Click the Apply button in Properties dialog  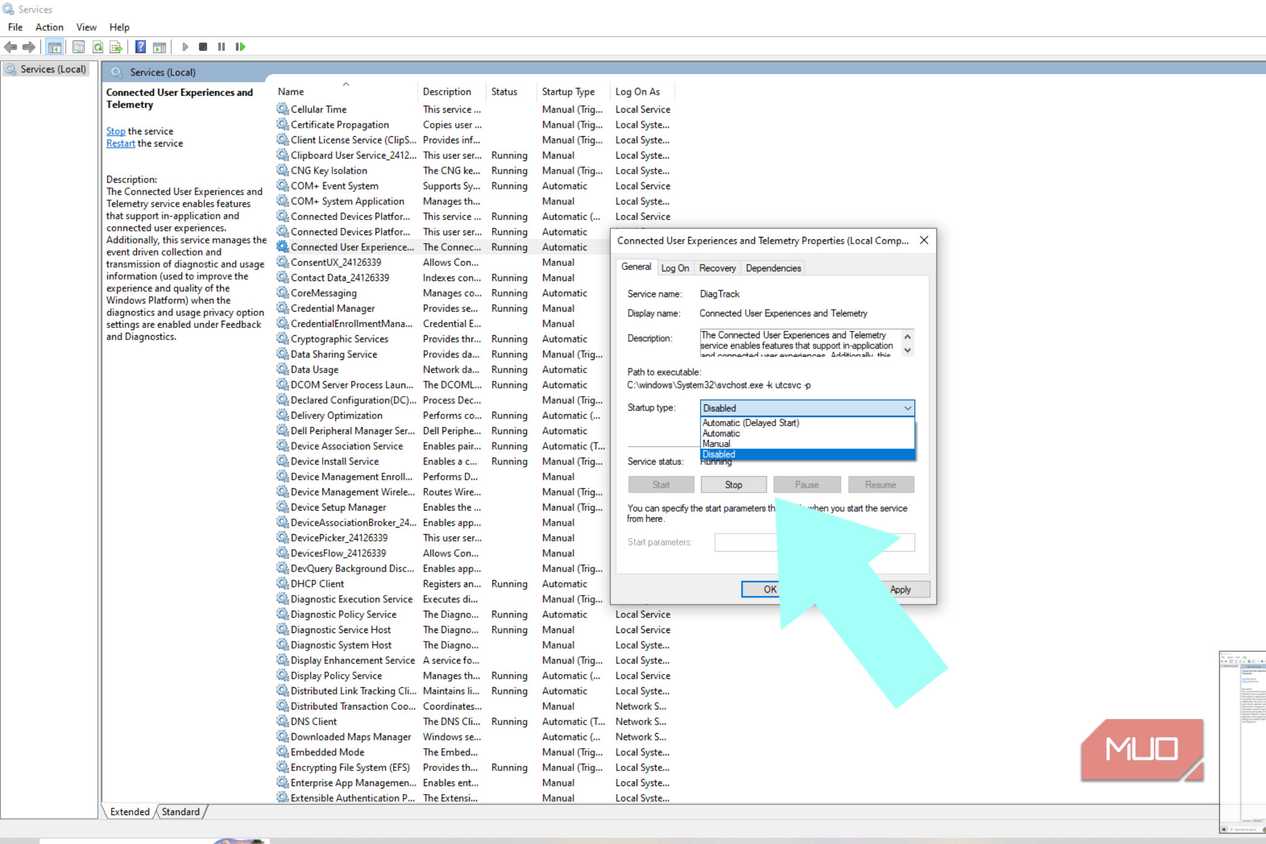[x=900, y=590]
